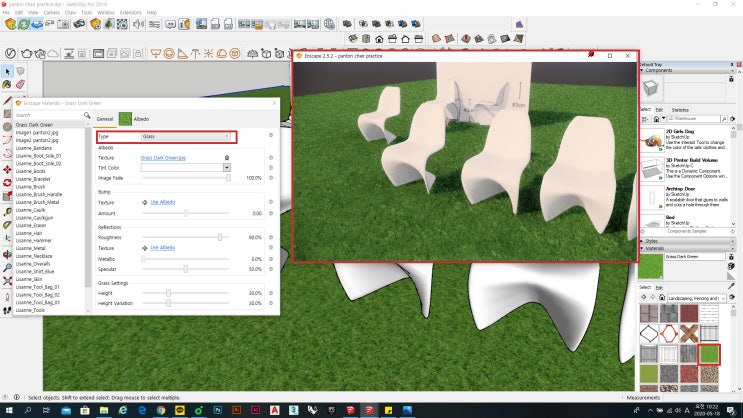
Task: Select Usame_Bandana in the materials list
Action: coord(34,149)
